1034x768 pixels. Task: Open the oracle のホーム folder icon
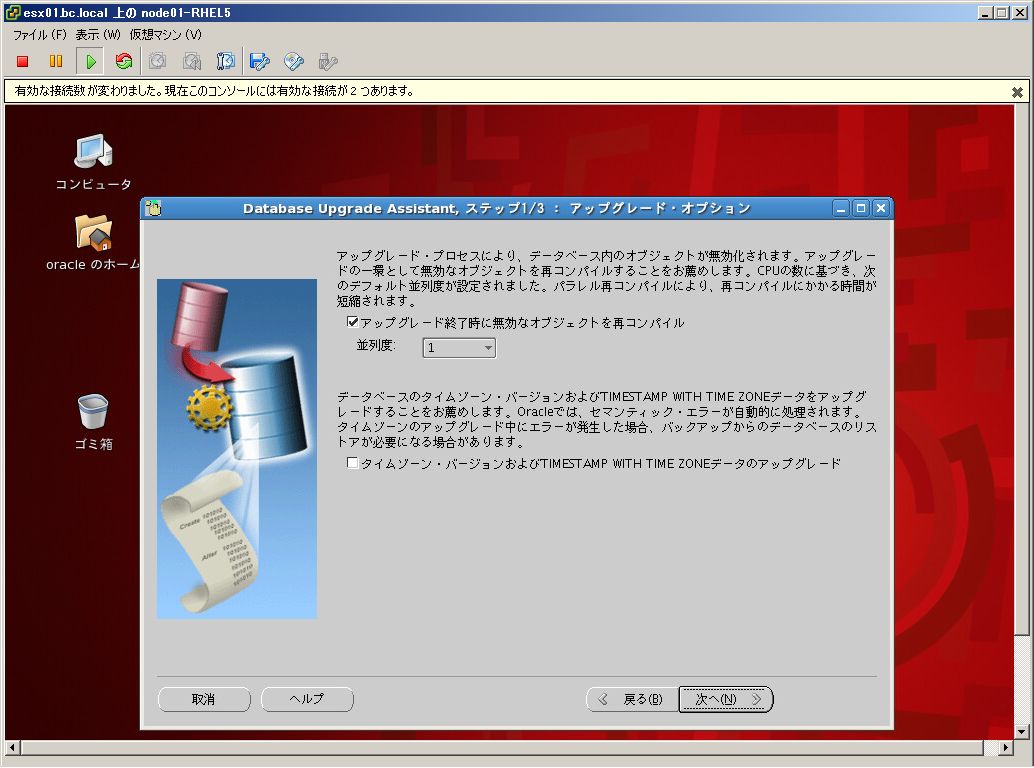click(x=93, y=242)
